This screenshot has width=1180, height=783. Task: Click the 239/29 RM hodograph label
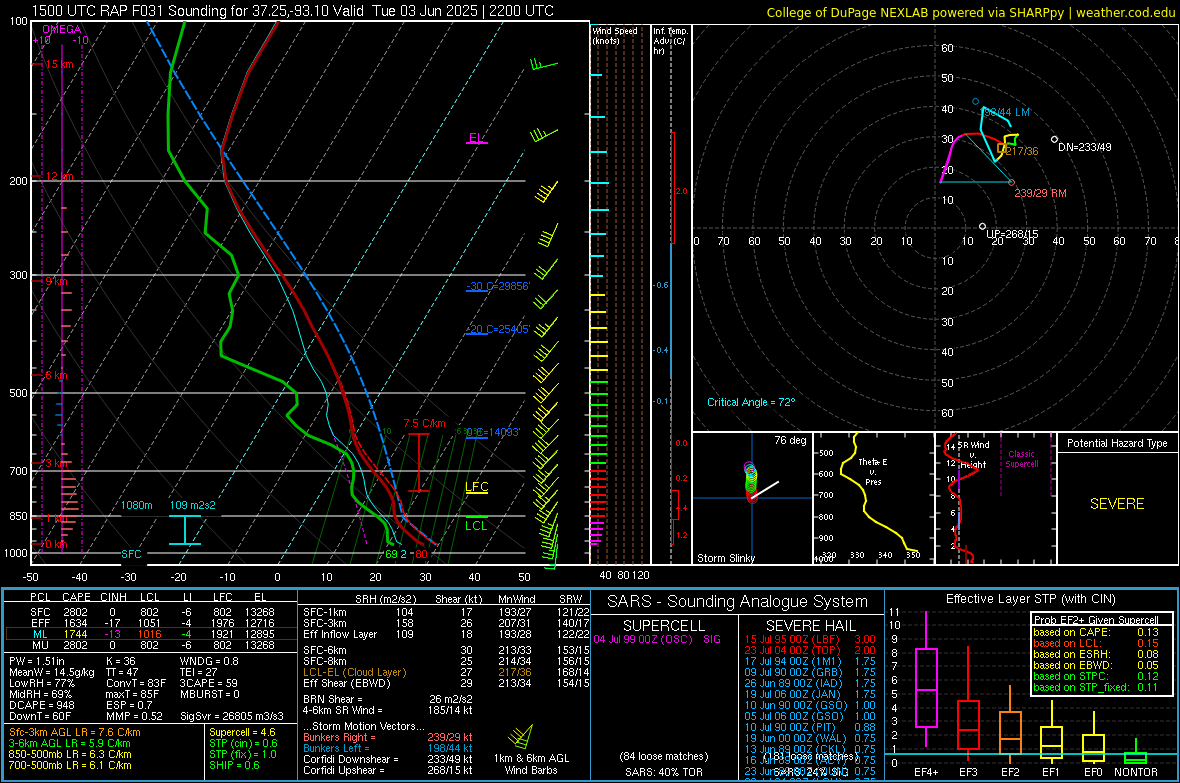[x=1040, y=193]
